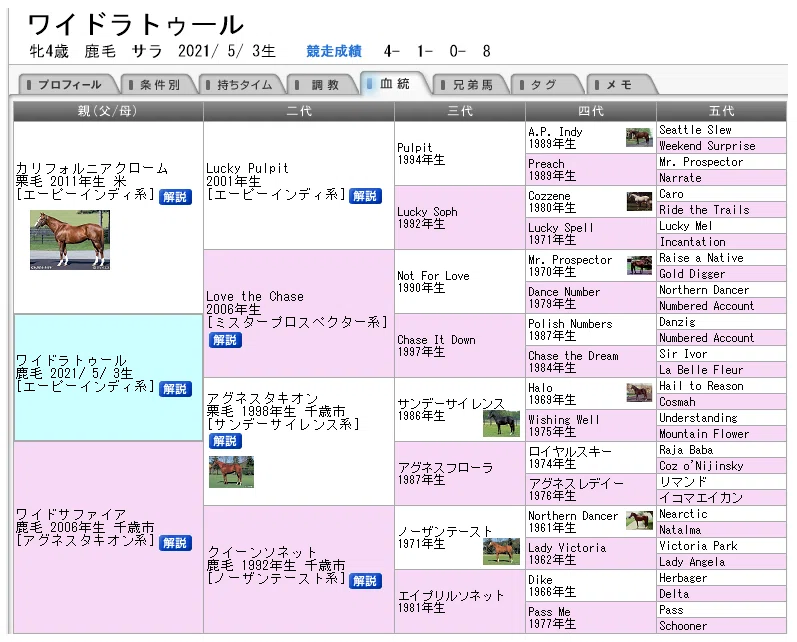Select Nearctic entry
The image size is (797, 642).
(x=721, y=514)
